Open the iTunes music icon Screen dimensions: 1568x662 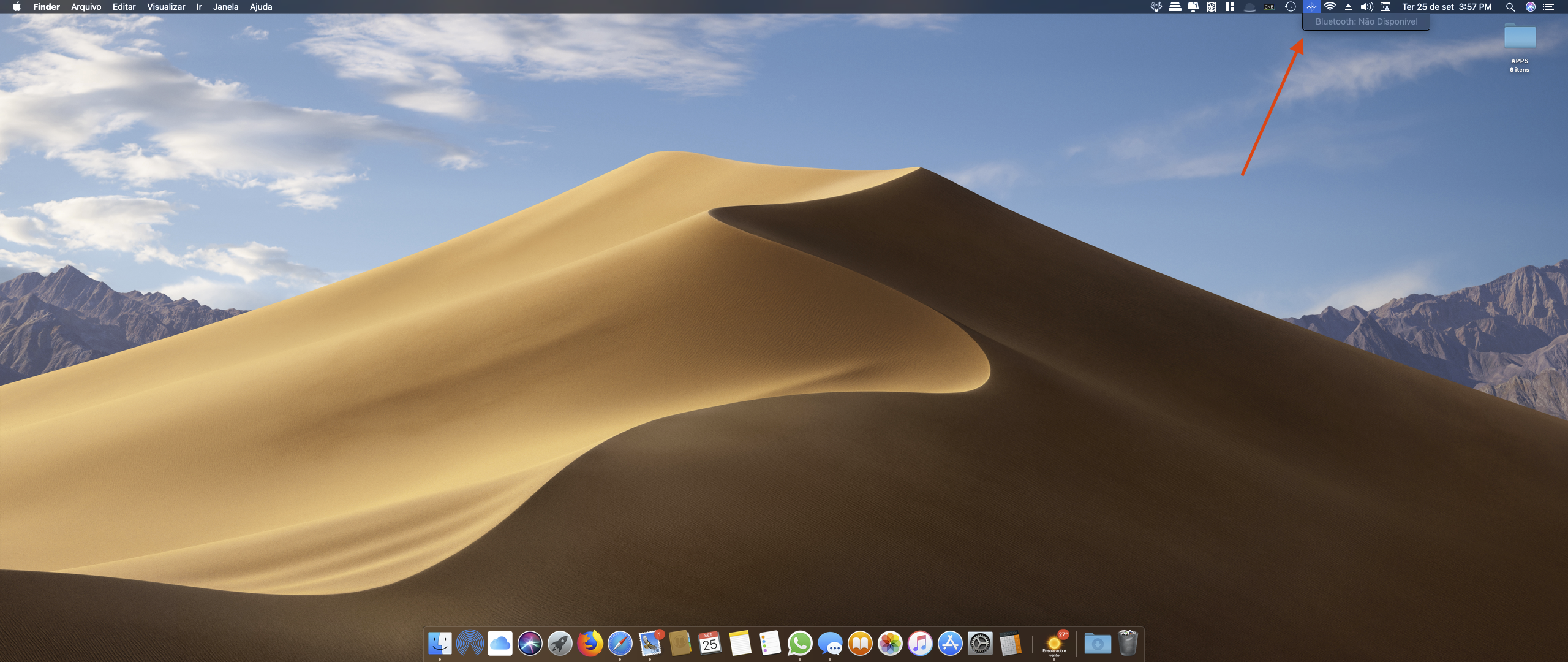click(x=920, y=644)
